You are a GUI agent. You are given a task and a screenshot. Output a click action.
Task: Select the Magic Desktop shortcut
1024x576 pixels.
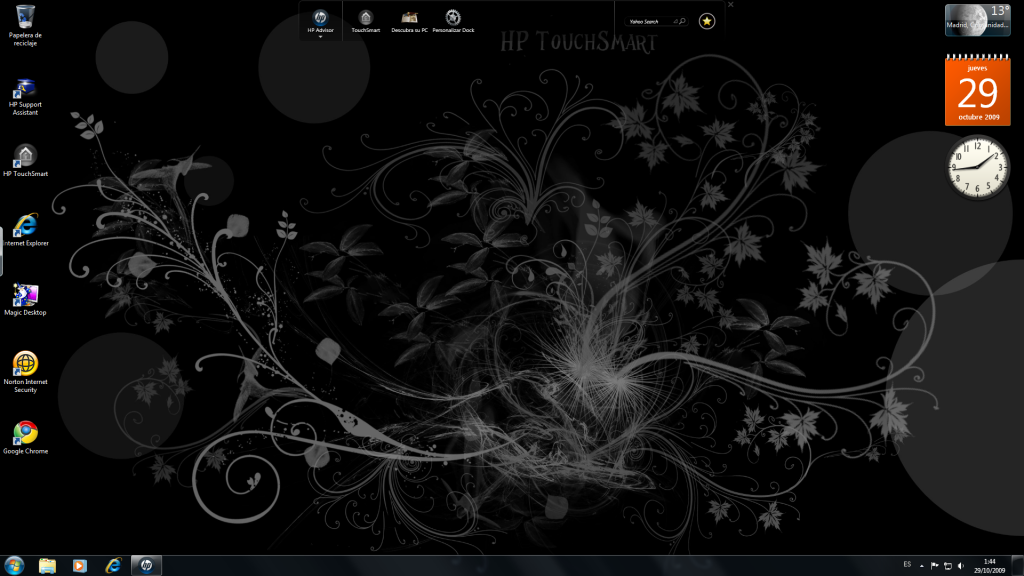pyautogui.click(x=25, y=295)
